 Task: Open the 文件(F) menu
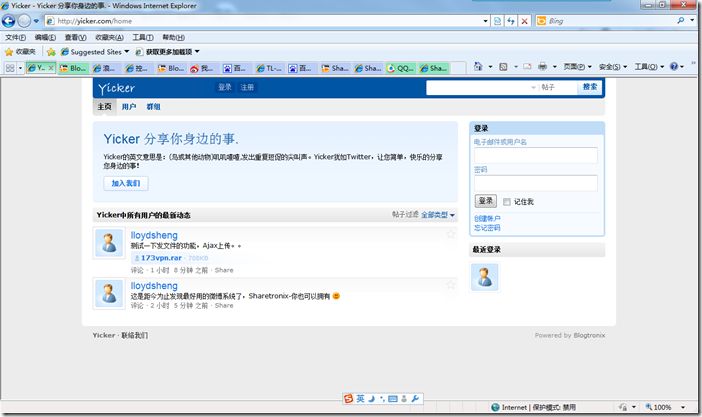point(16,38)
